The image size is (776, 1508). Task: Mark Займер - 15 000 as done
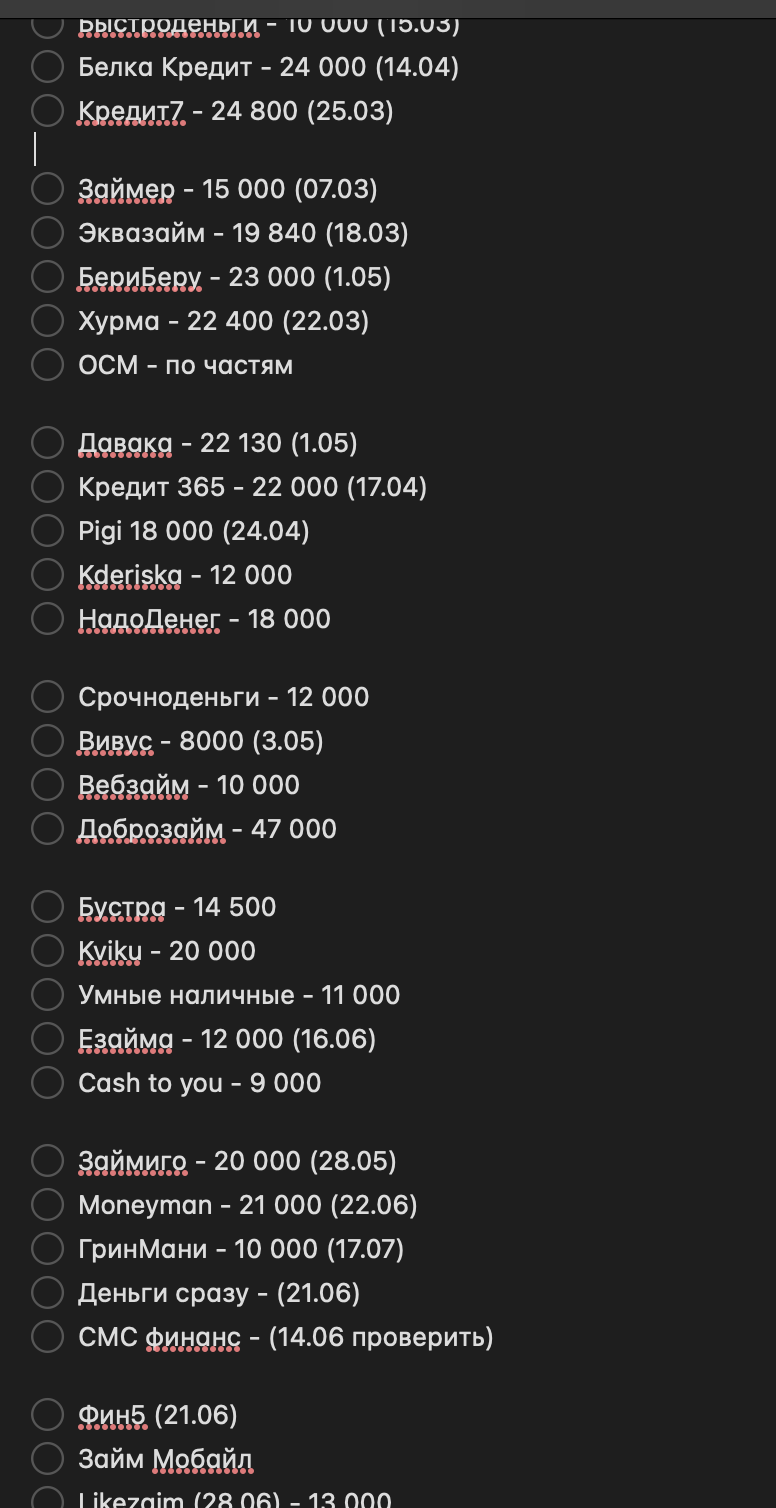[47, 189]
